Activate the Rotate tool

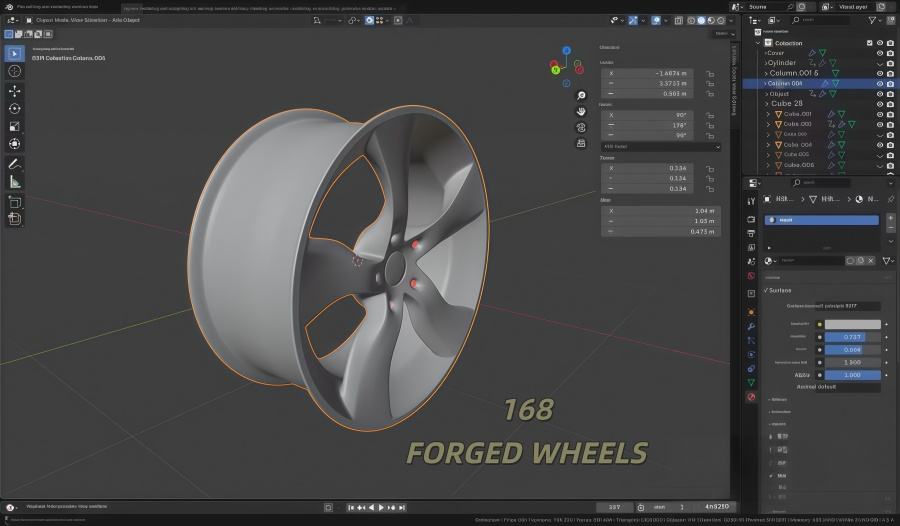coord(15,108)
